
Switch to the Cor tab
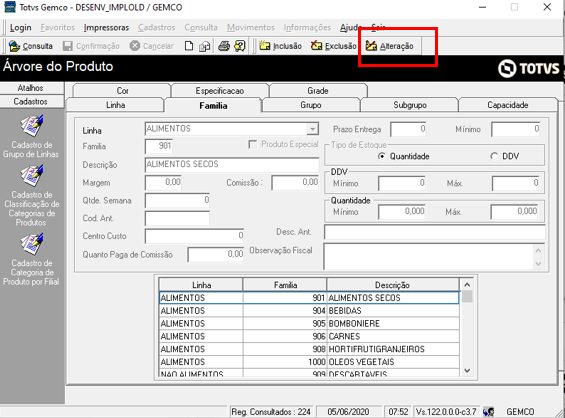(x=122, y=90)
